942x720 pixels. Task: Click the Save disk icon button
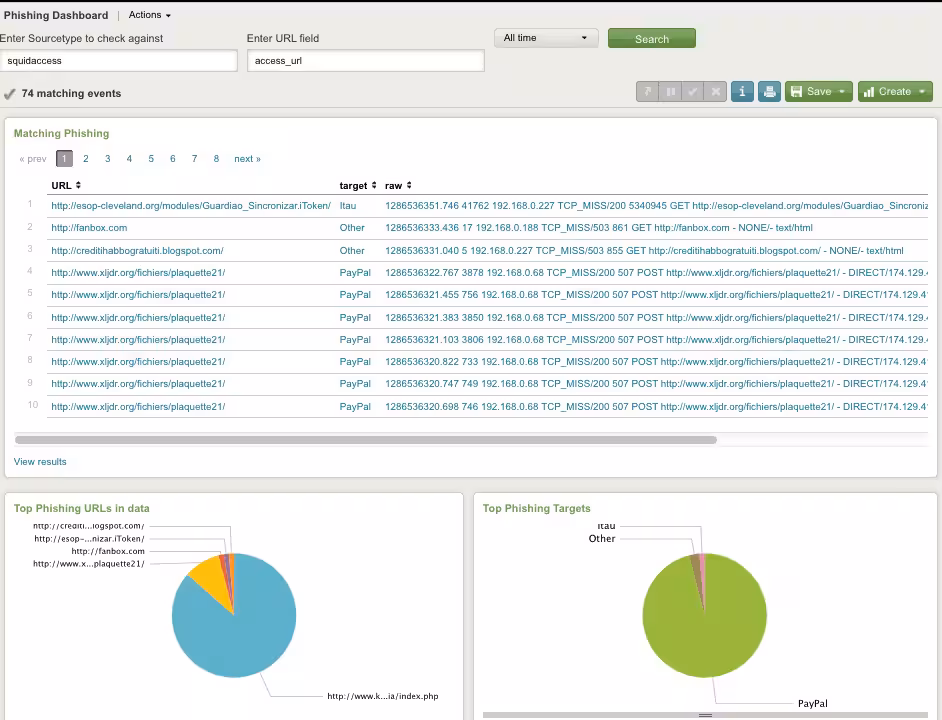pos(798,91)
